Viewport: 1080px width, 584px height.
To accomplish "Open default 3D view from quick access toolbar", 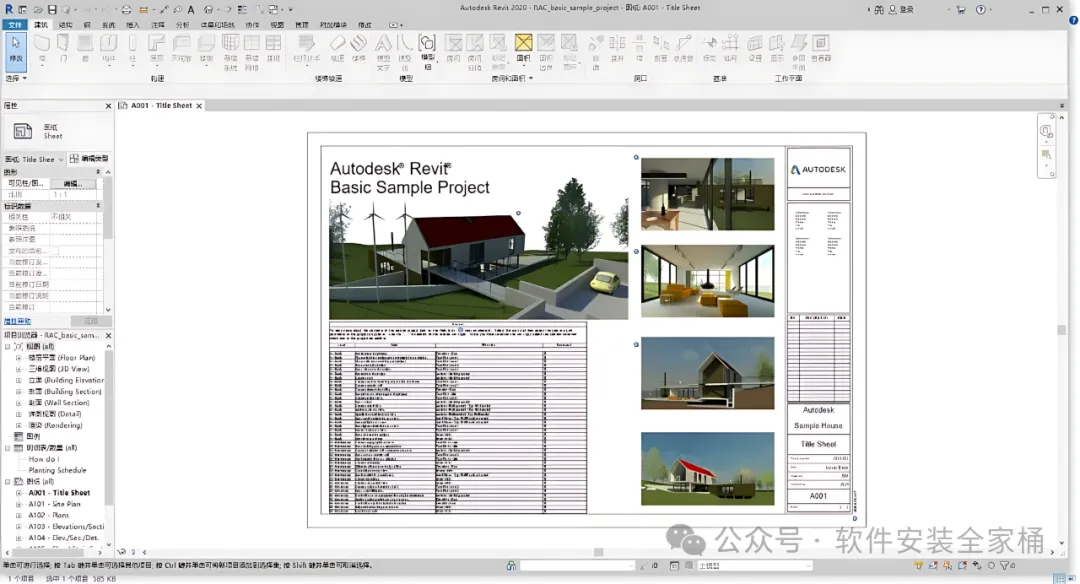I will [x=208, y=10].
